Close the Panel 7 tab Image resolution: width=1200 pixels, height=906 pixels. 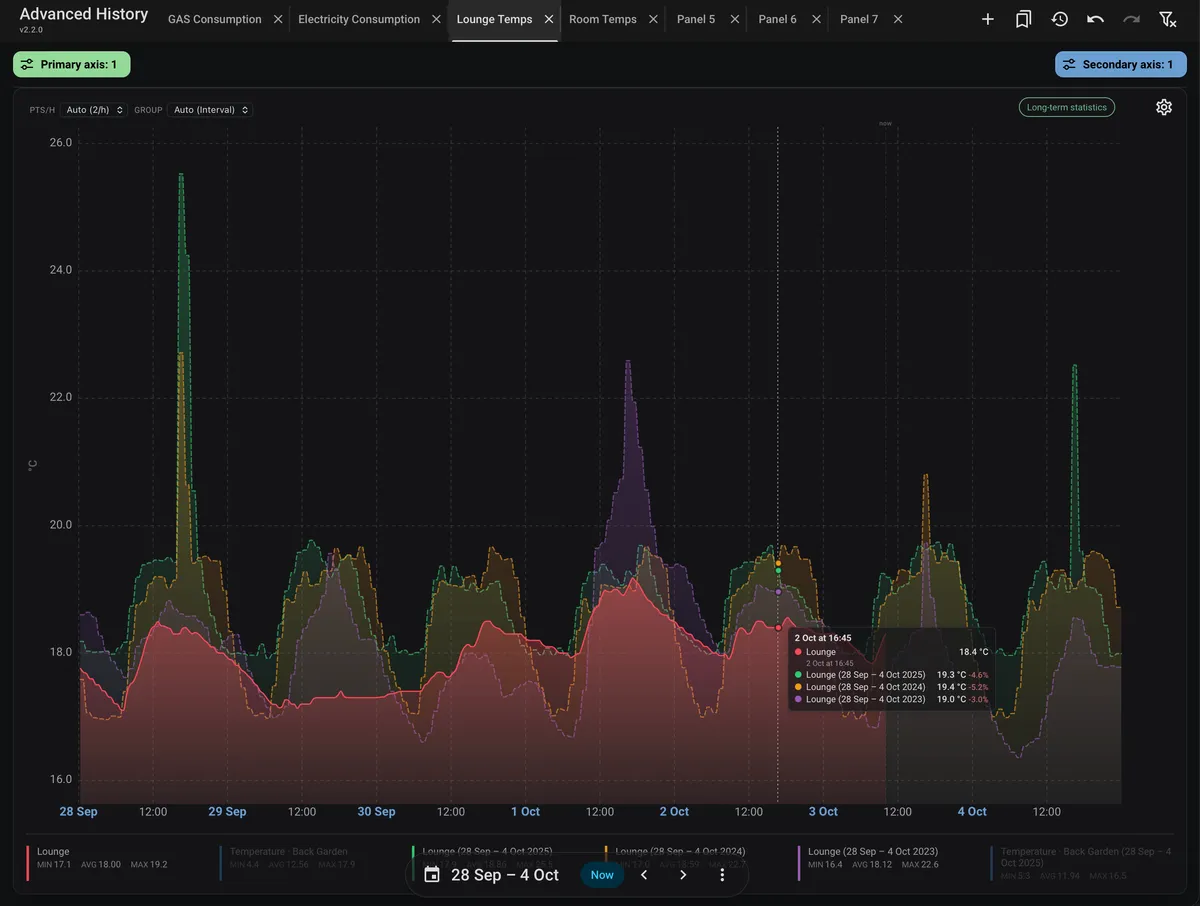[x=898, y=19]
